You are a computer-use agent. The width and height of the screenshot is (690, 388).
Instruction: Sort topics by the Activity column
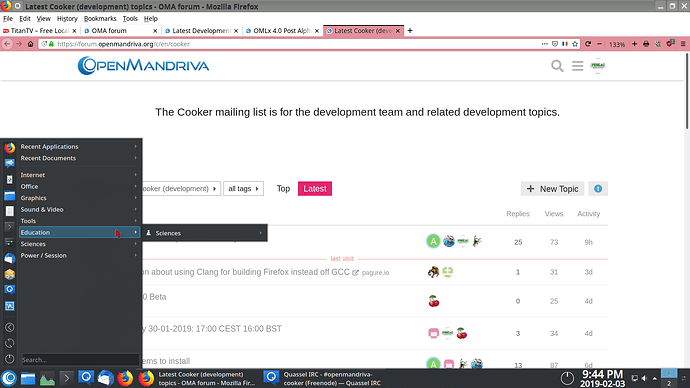[588, 214]
